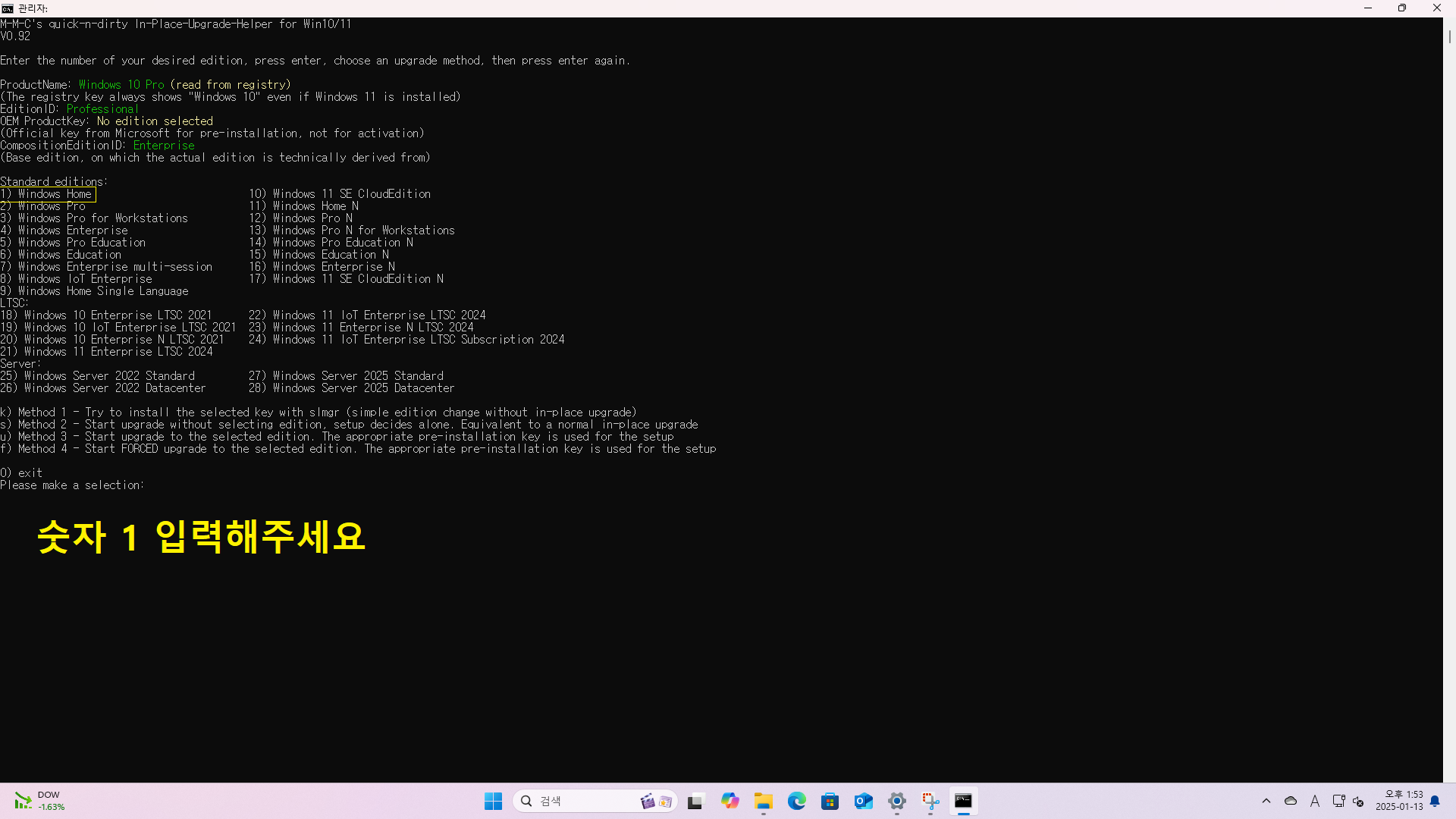Select command prompt taskbar icon
1456x819 pixels.
[x=963, y=801]
